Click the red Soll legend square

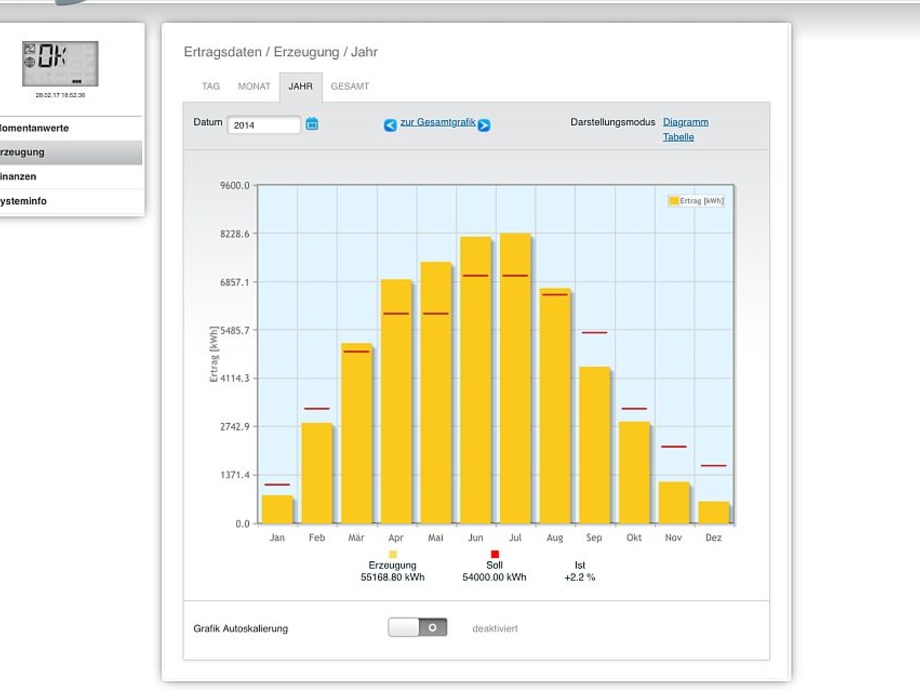point(495,554)
